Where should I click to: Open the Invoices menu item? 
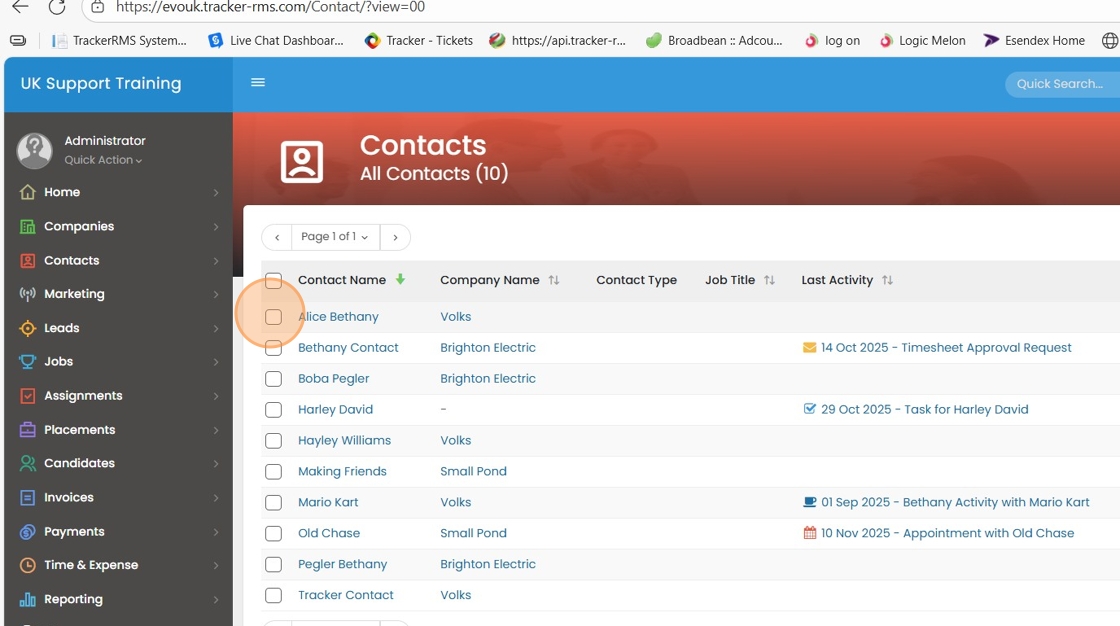coord(119,497)
